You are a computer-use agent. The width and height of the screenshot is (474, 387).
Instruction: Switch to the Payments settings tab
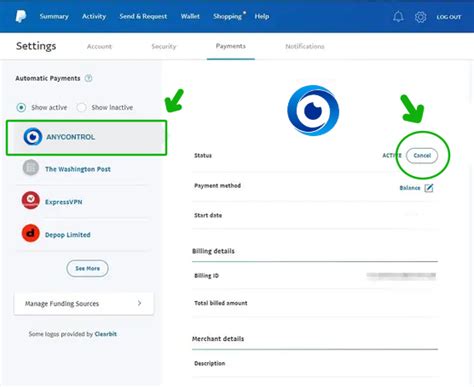click(x=231, y=46)
